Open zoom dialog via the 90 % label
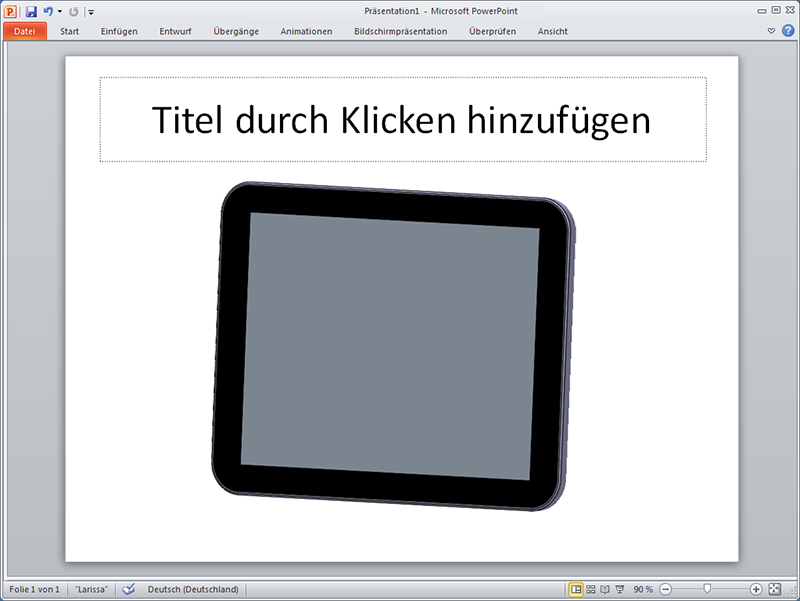800x601 pixels. tap(643, 589)
